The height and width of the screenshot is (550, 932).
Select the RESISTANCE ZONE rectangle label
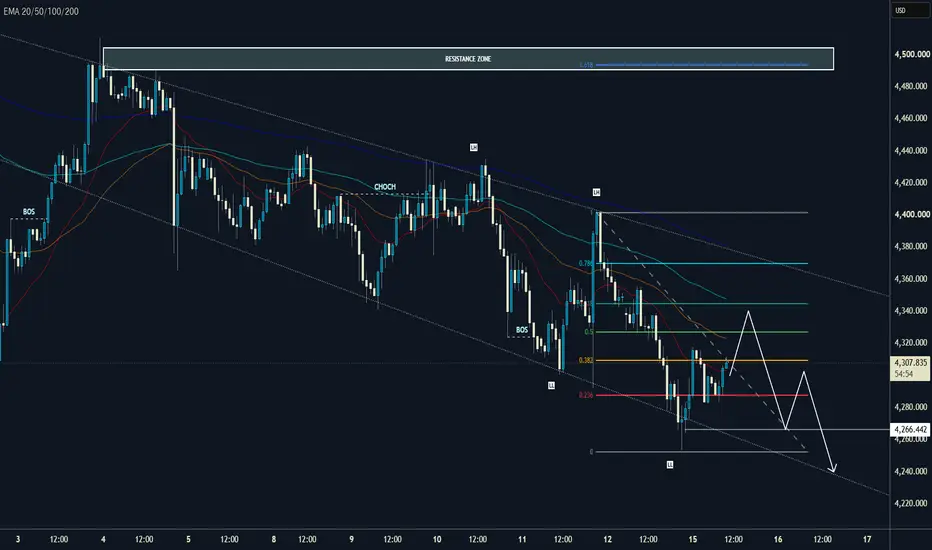click(x=468, y=59)
